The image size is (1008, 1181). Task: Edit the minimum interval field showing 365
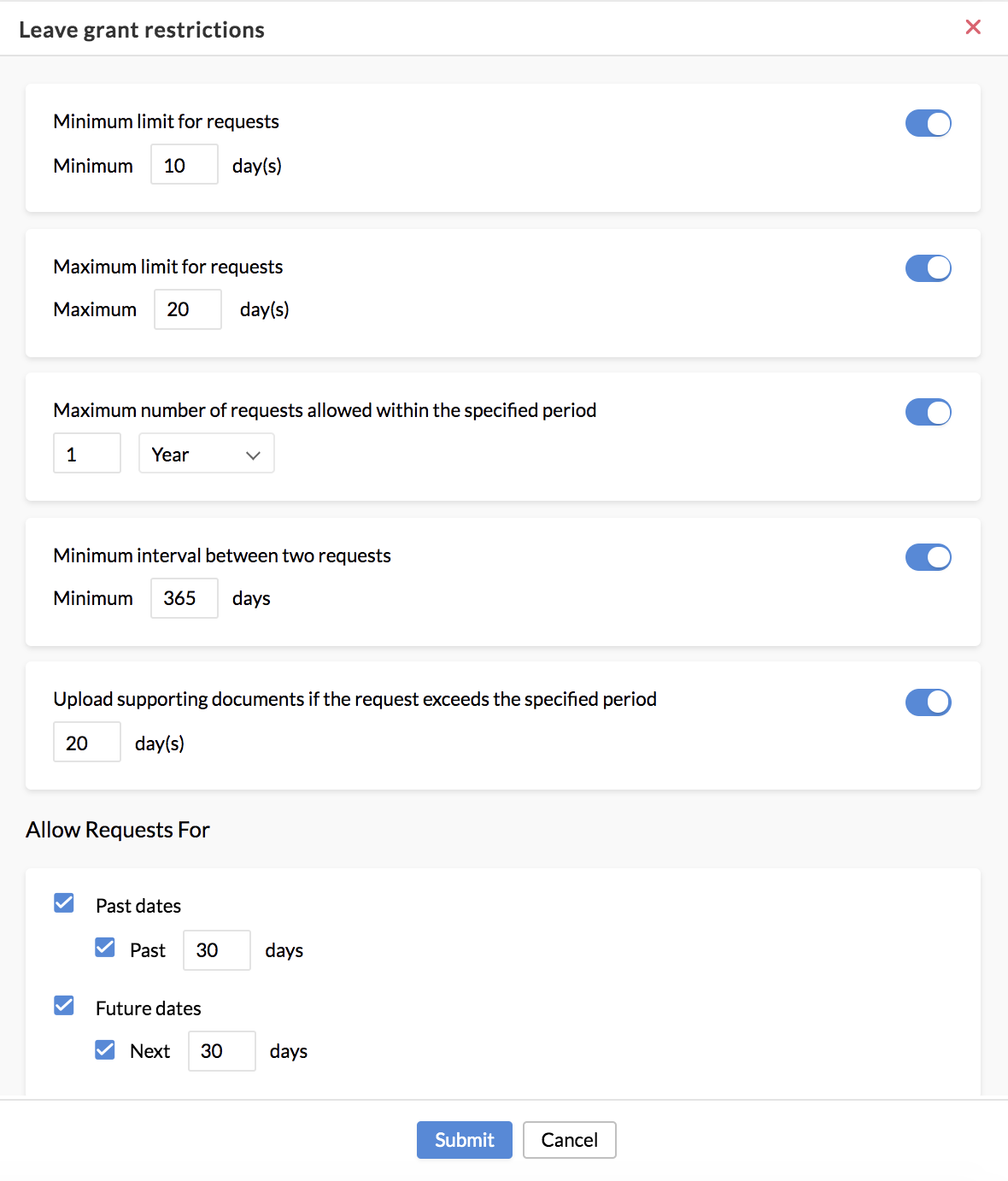point(184,598)
